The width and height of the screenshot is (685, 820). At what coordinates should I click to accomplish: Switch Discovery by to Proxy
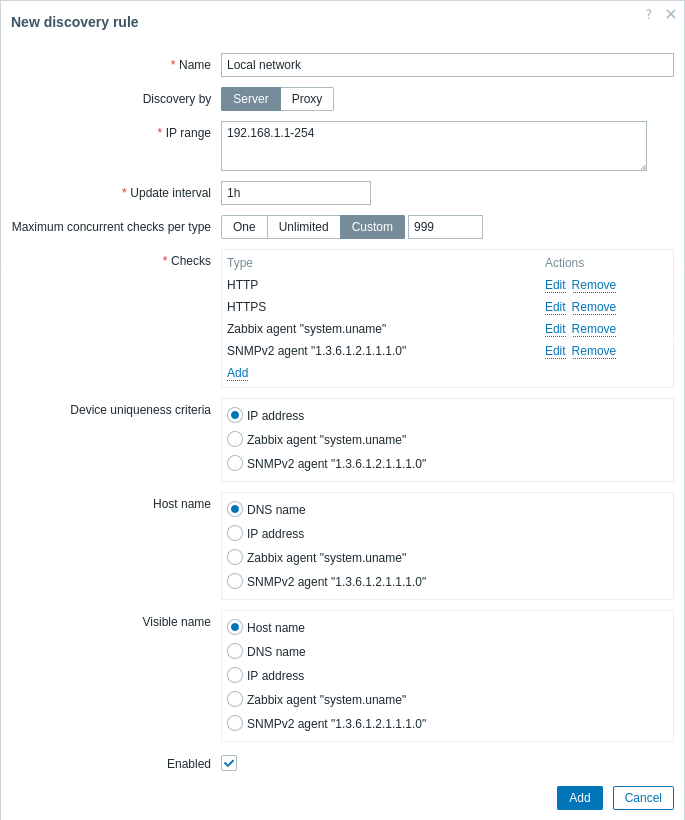point(307,99)
